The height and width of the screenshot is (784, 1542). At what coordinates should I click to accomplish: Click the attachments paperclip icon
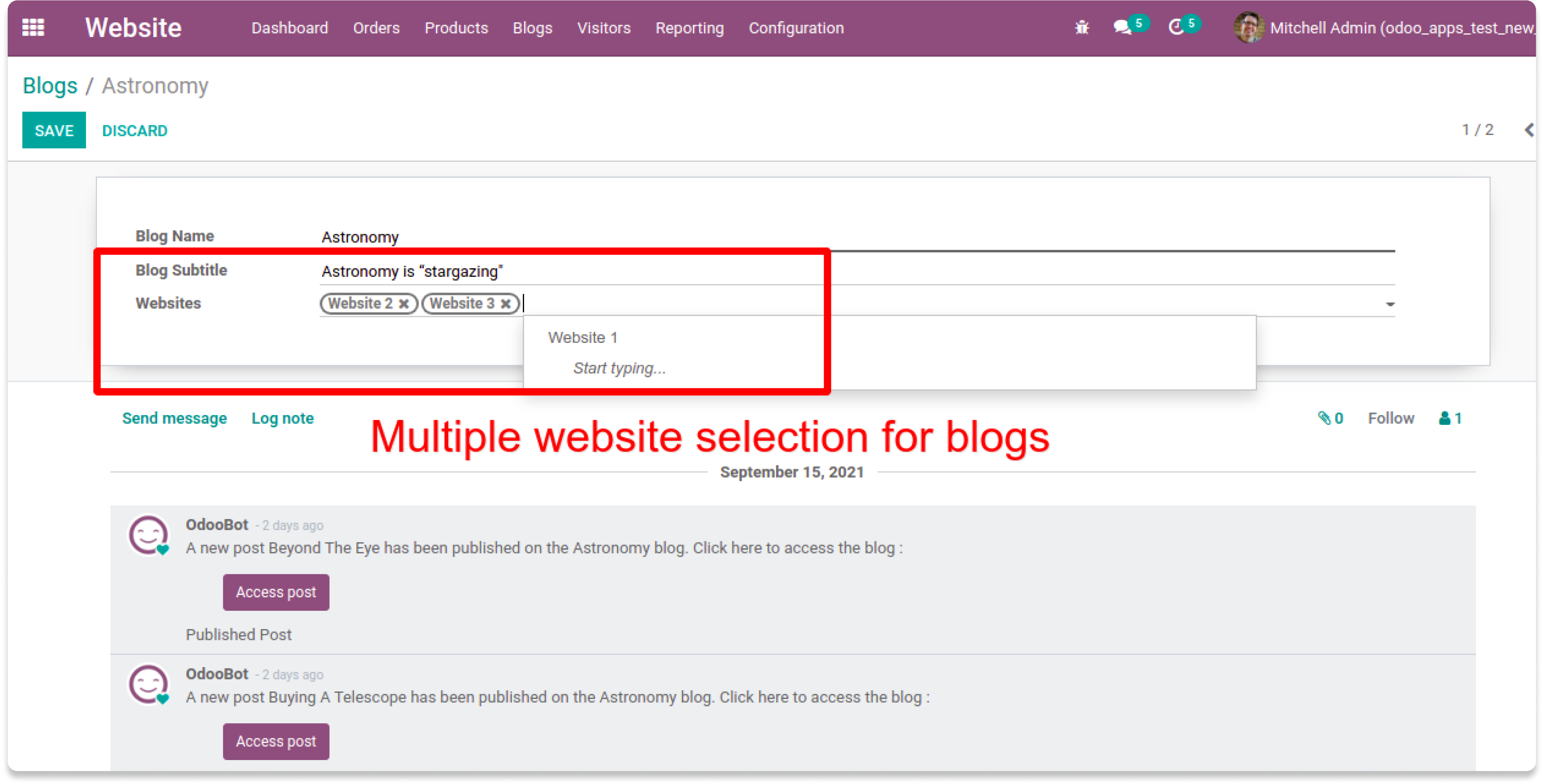pos(1325,418)
